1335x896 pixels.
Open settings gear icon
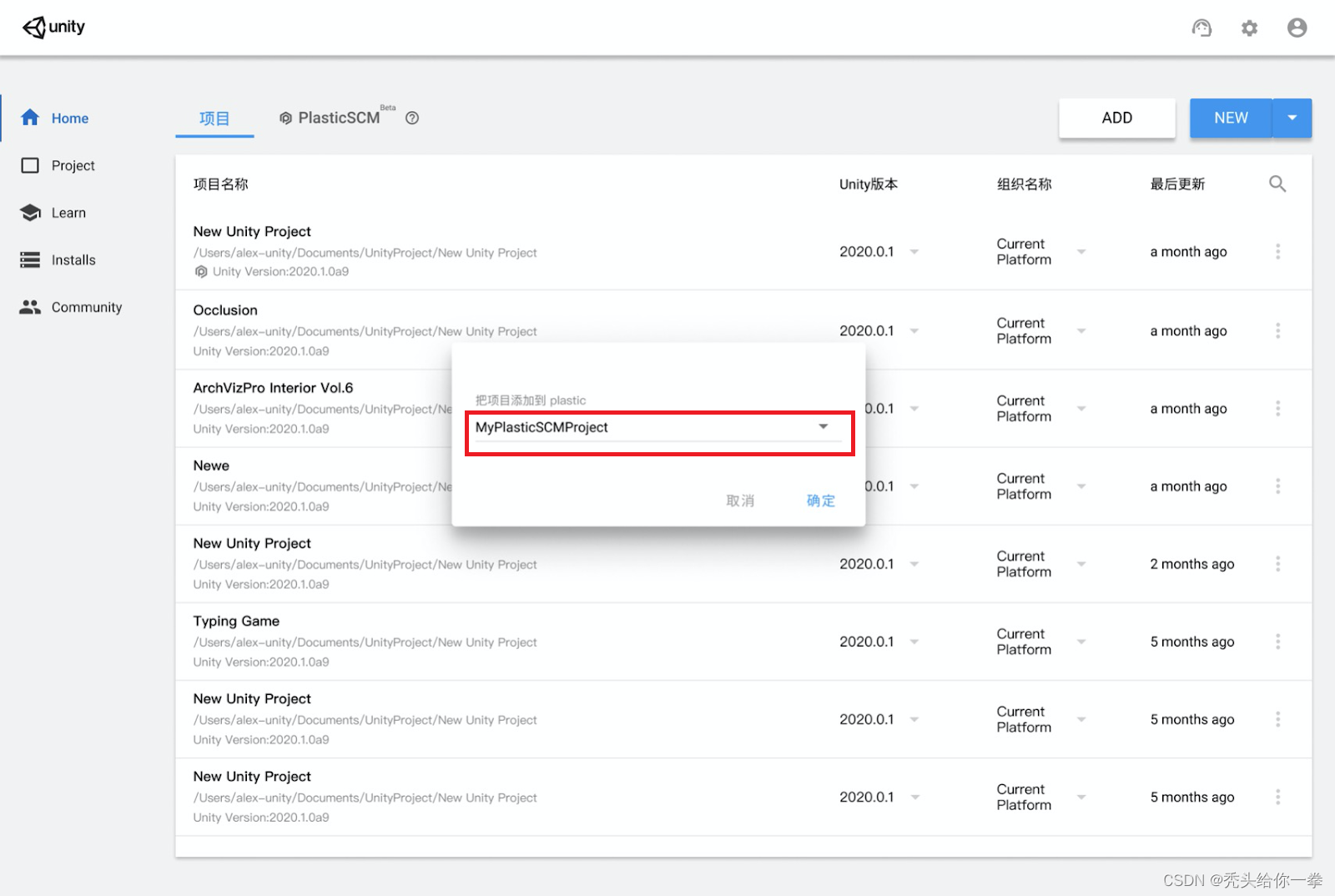point(1249,28)
